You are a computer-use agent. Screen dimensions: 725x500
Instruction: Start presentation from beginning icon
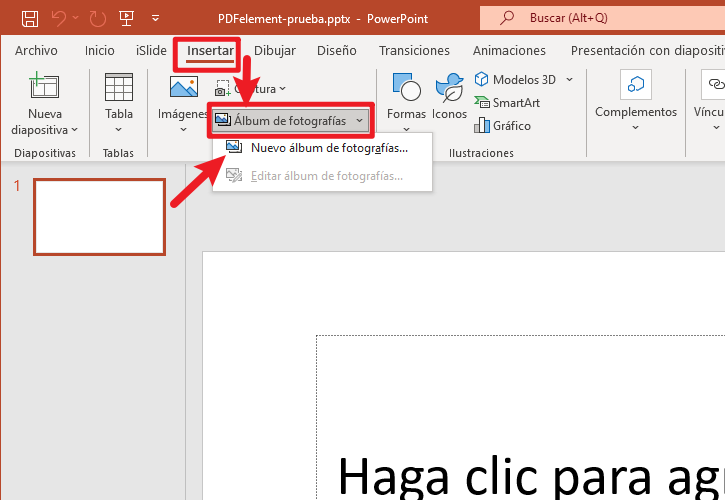click(126, 19)
